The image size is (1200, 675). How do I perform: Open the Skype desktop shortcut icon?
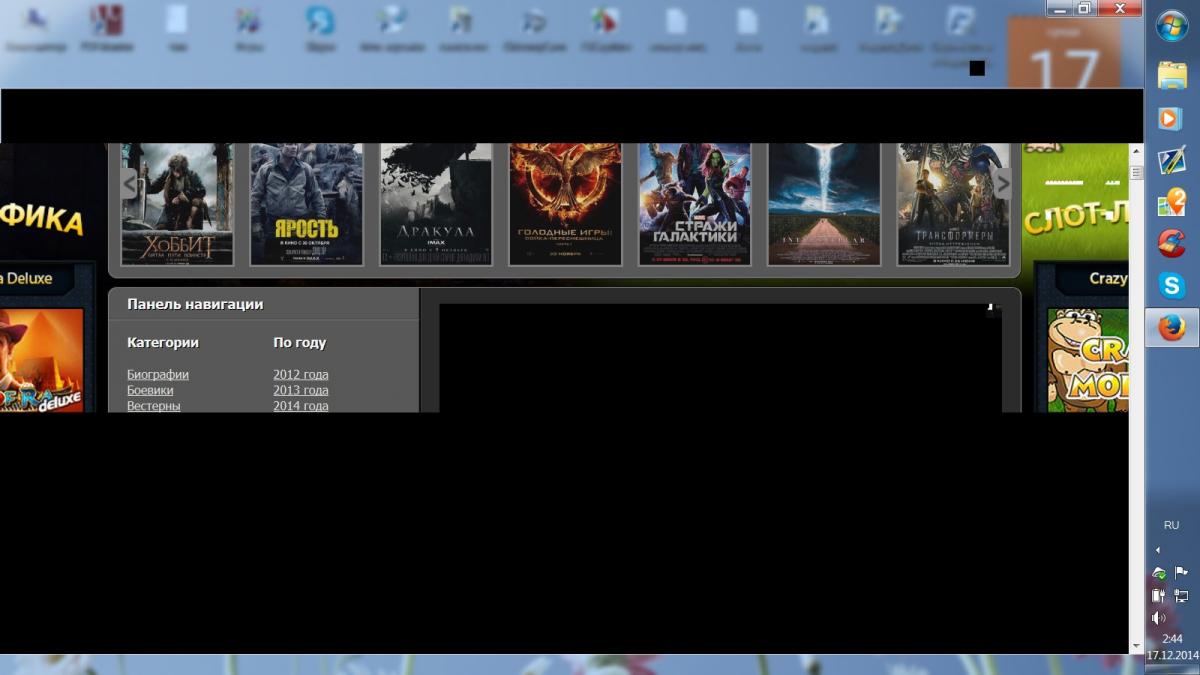320,27
